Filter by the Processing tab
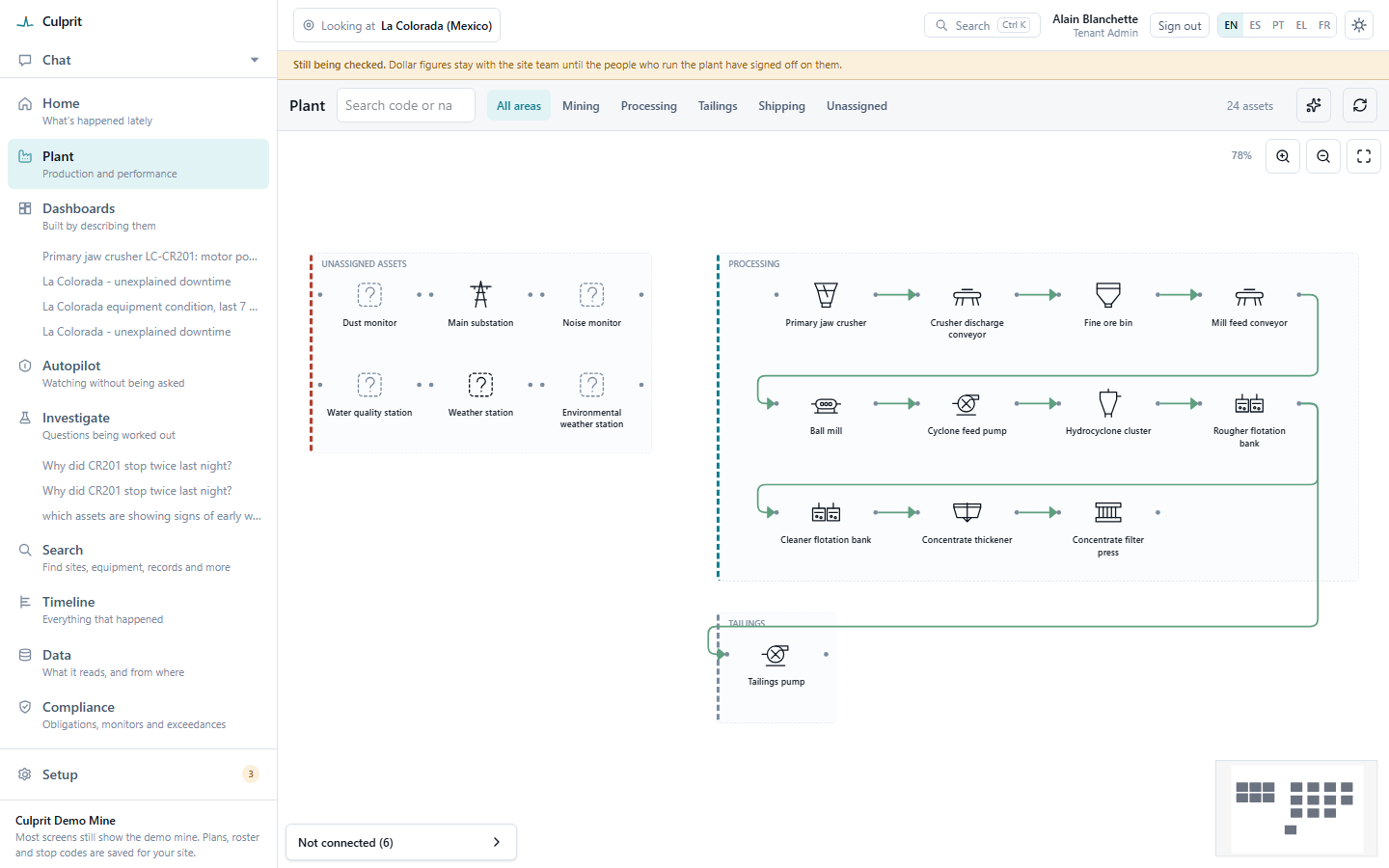The height and width of the screenshot is (868, 1389). tap(648, 106)
